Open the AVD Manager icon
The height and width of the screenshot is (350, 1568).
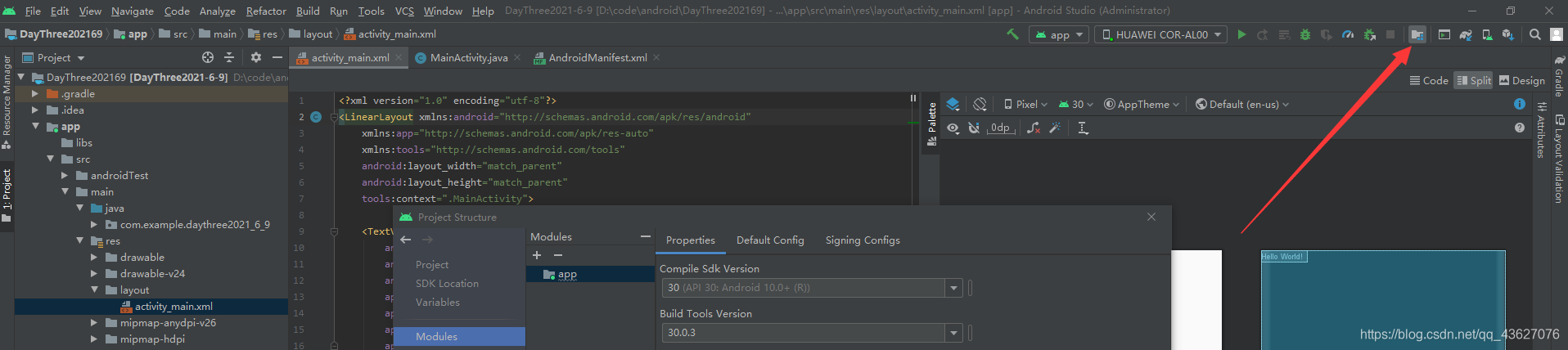[1487, 34]
